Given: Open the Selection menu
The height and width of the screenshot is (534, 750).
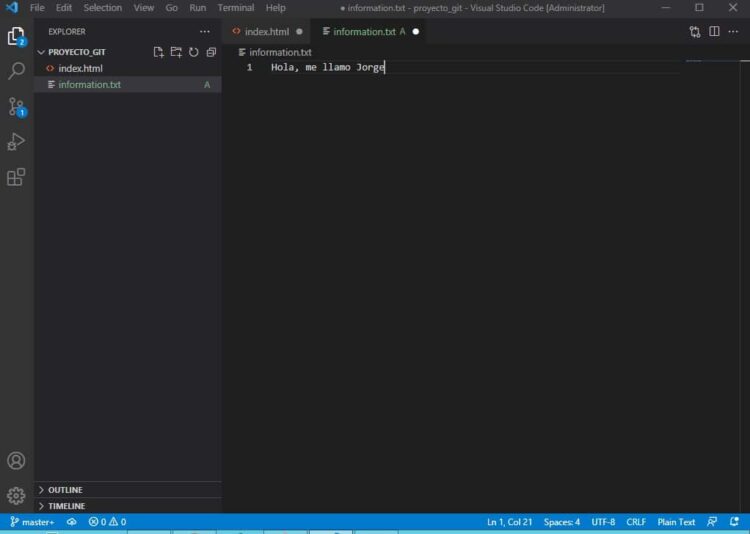Looking at the screenshot, I should coord(102,8).
